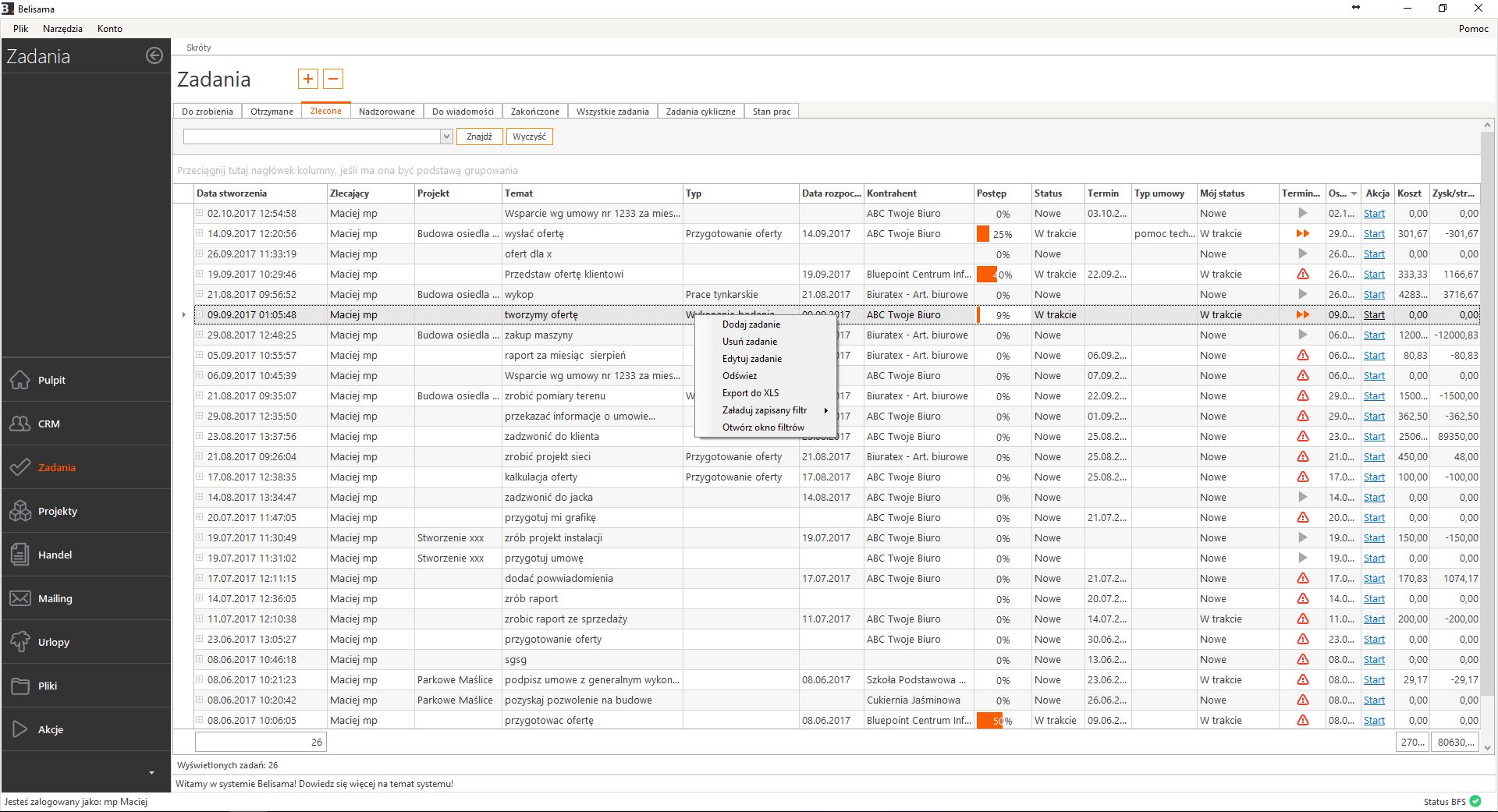Open the CRM module icon
Viewport: 1498px width, 812px height.
pos(20,424)
